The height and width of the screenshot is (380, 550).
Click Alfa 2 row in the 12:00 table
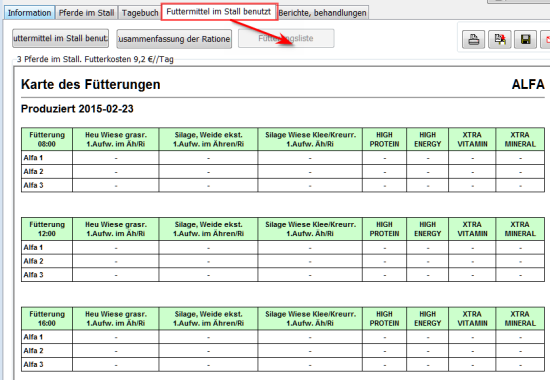coord(283,261)
